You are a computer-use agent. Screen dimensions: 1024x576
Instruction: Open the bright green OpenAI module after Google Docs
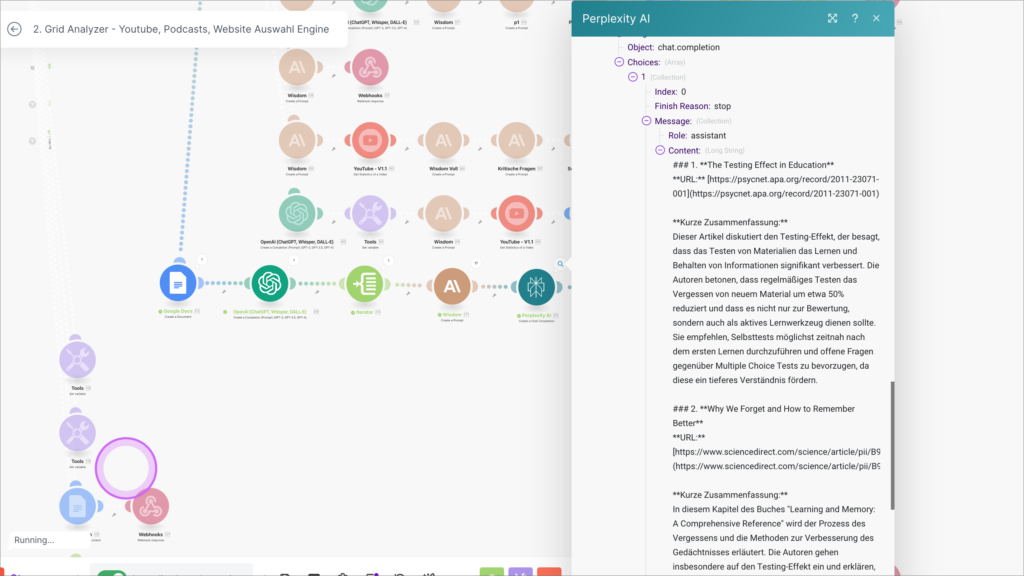(270, 283)
